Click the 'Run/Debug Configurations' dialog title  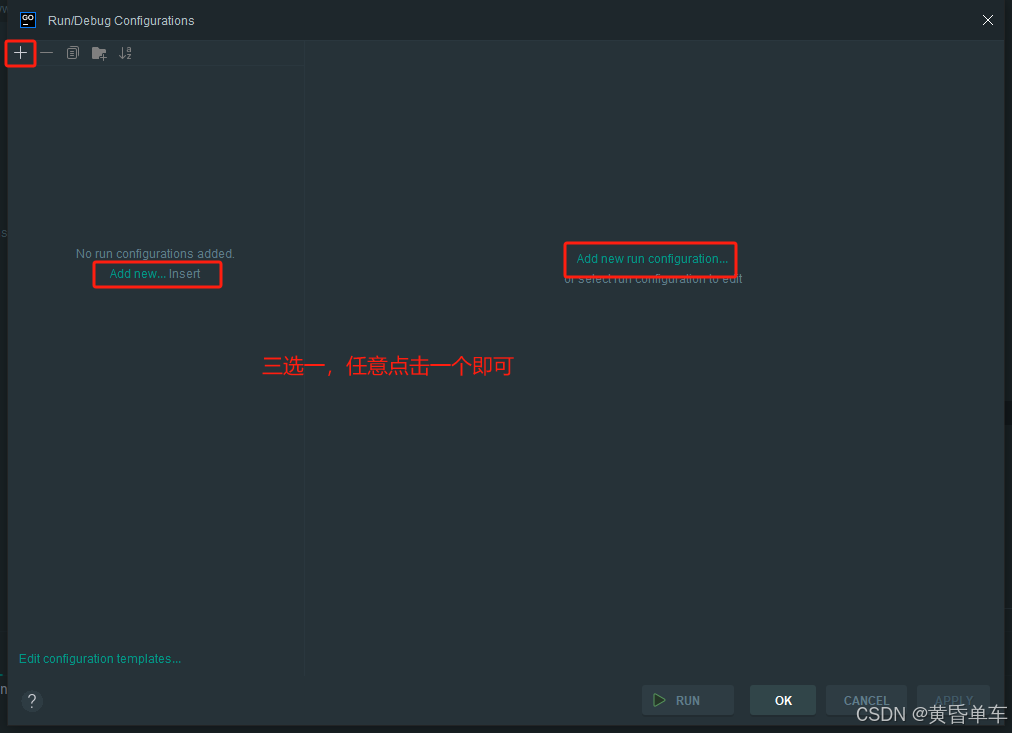(120, 20)
